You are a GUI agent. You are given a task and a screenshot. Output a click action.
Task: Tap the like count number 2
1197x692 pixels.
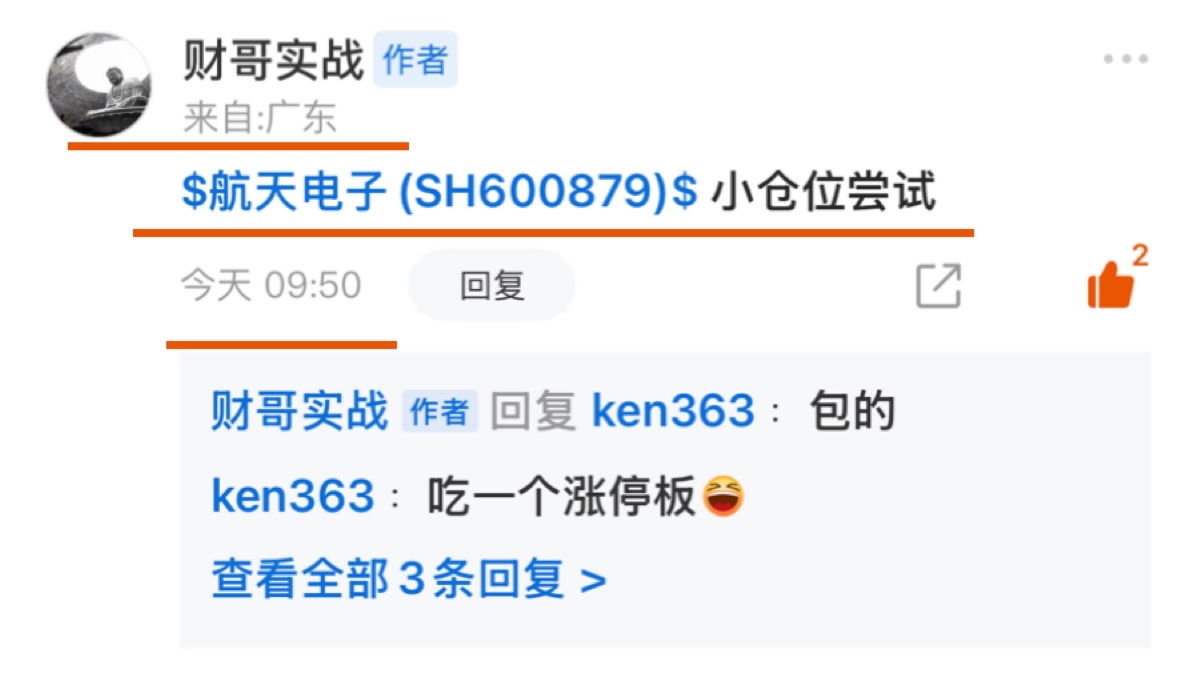point(1140,255)
